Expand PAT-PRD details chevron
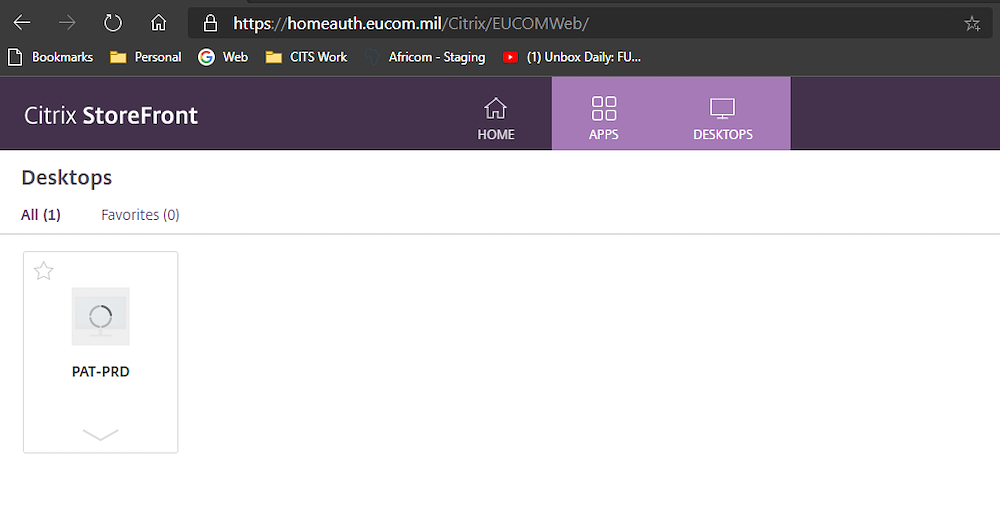This screenshot has width=1000, height=523. pyautogui.click(x=101, y=435)
